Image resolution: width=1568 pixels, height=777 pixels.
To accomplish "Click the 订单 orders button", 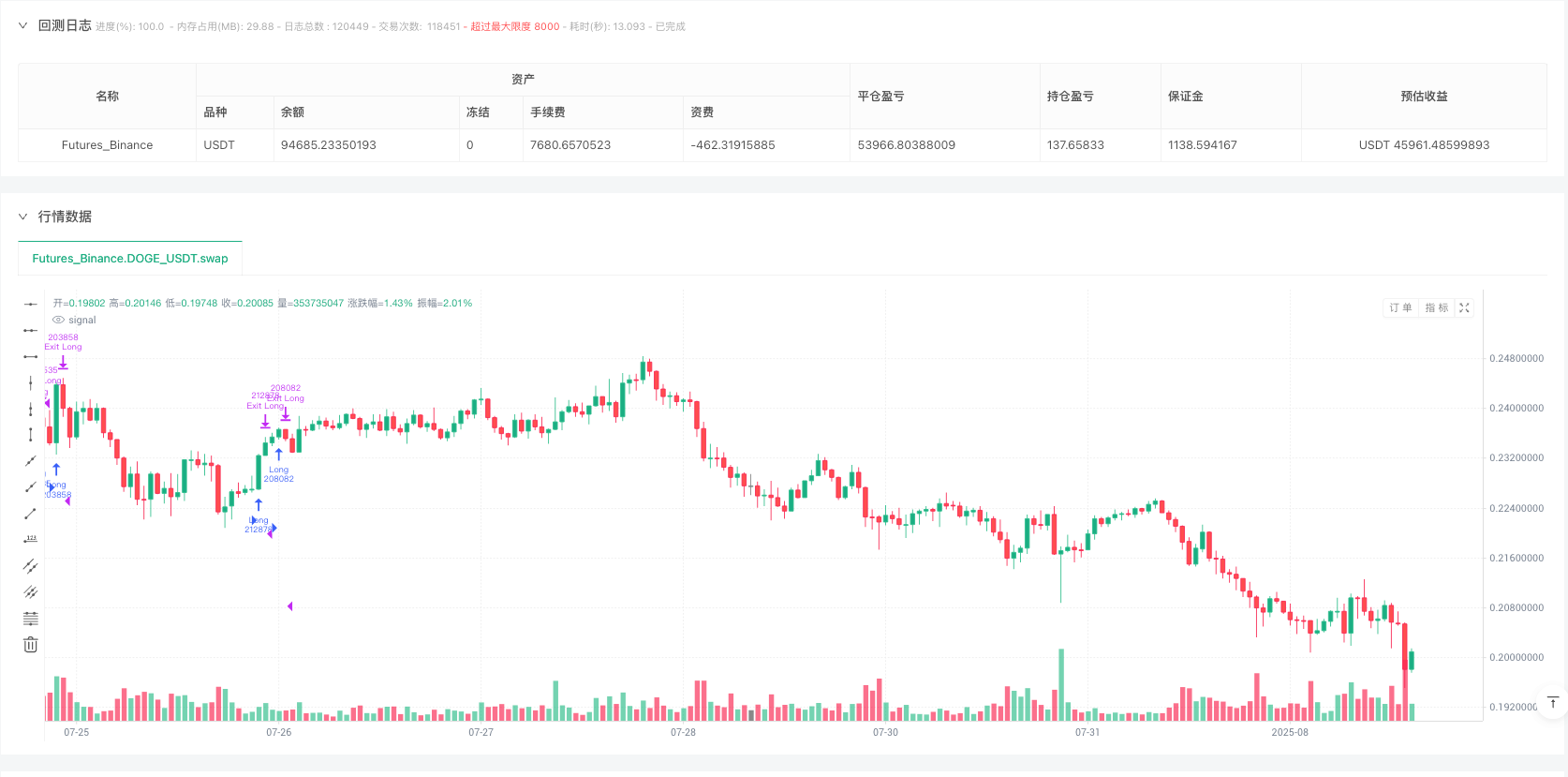I will 1399,307.
